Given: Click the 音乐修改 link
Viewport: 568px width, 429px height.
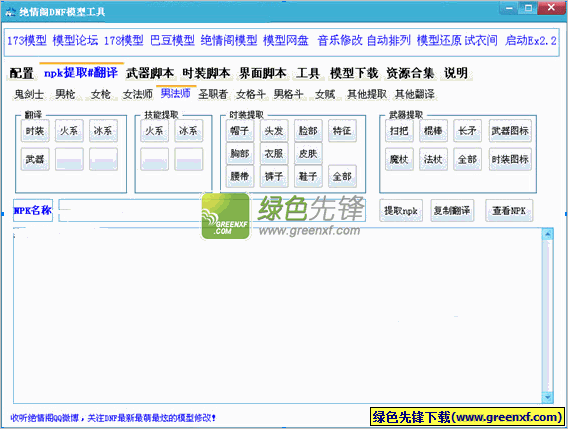Looking at the screenshot, I should [340, 40].
